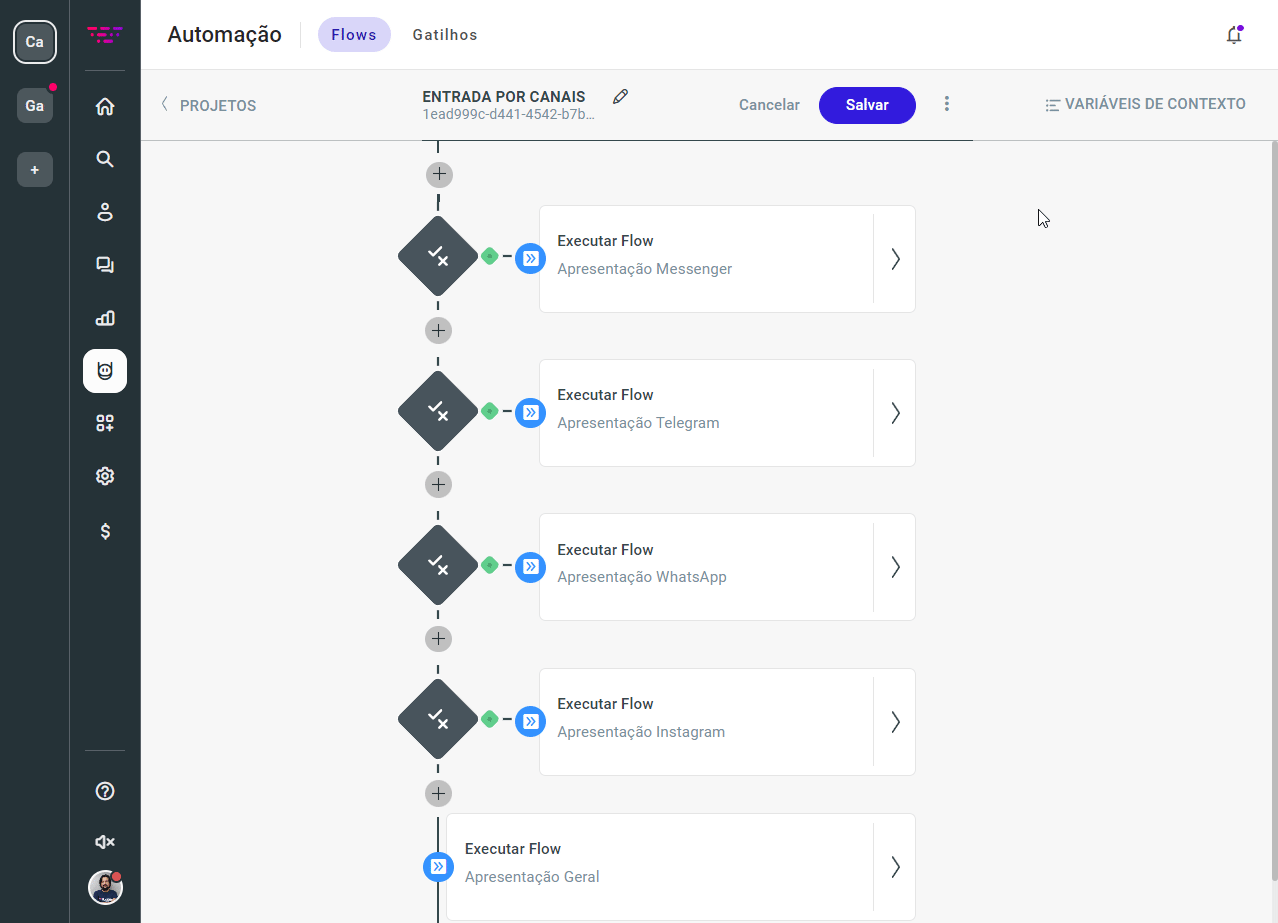
Task: Open notifications bell icon
Action: (1234, 35)
